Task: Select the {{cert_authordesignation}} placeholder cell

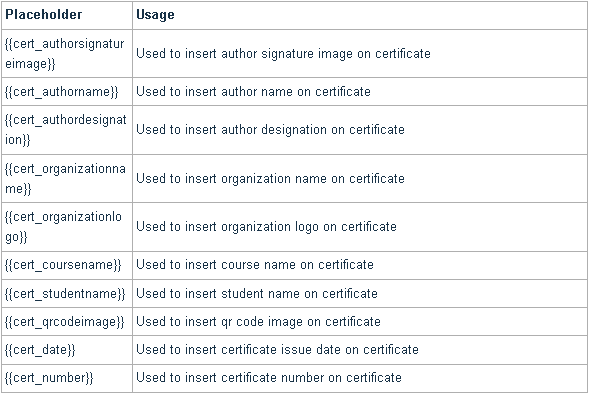Action: click(67, 130)
